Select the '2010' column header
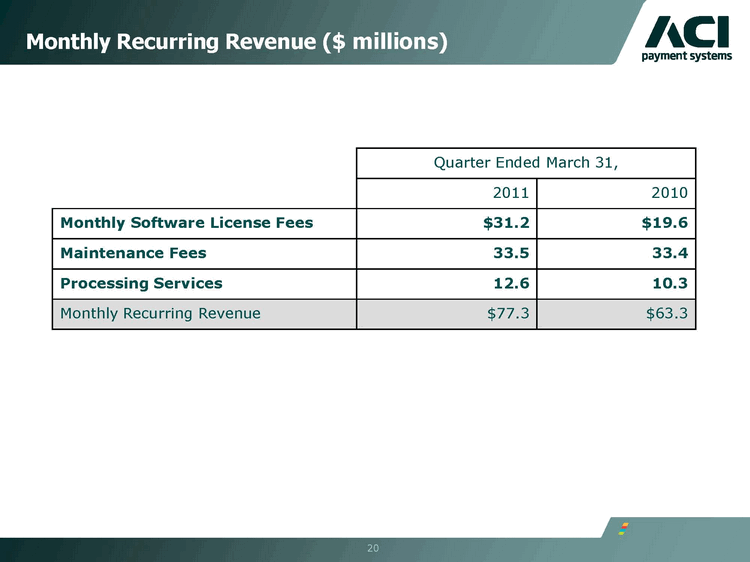The height and width of the screenshot is (562, 750). pos(617,193)
